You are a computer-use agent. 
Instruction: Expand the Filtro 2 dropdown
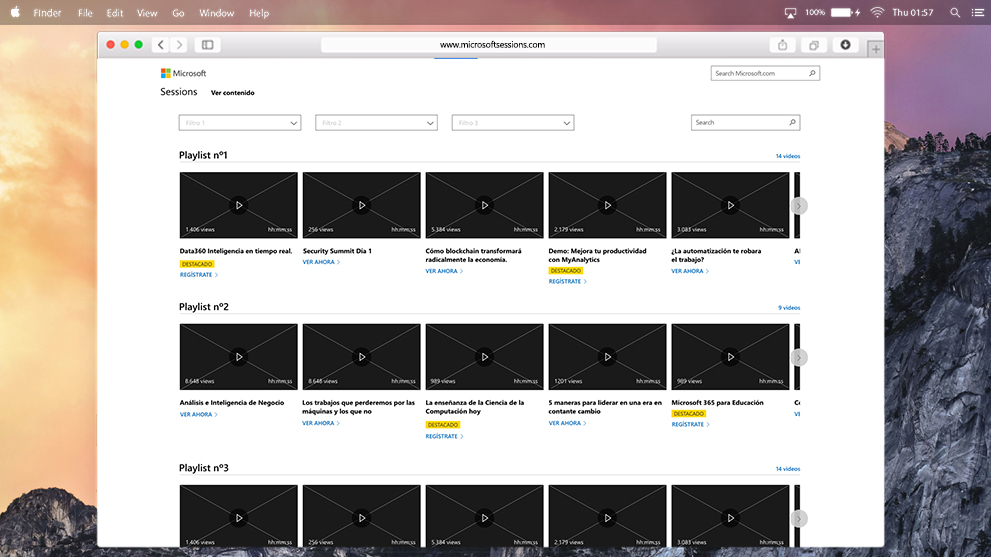tap(376, 123)
